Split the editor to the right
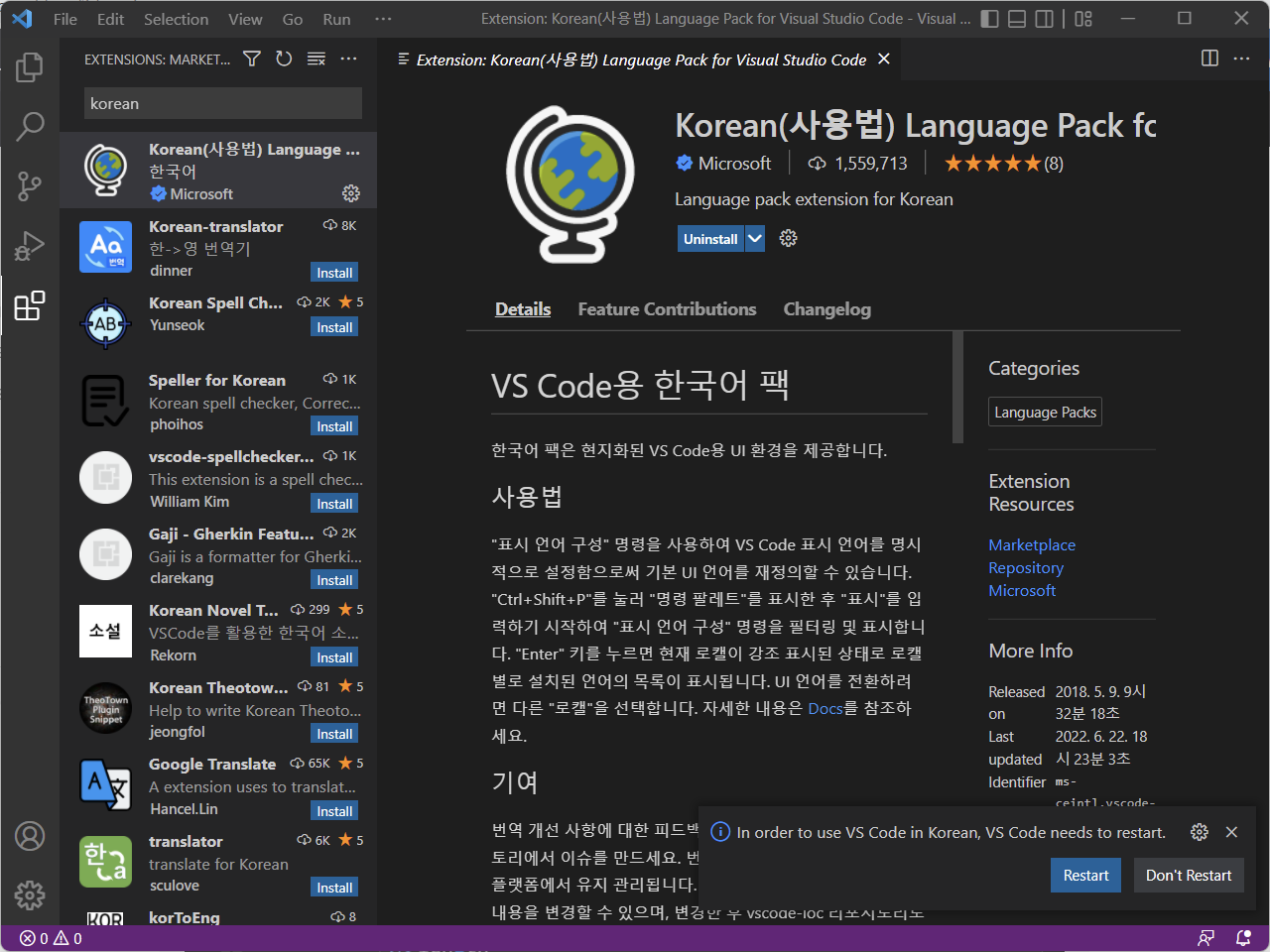1270x952 pixels. point(1209,59)
